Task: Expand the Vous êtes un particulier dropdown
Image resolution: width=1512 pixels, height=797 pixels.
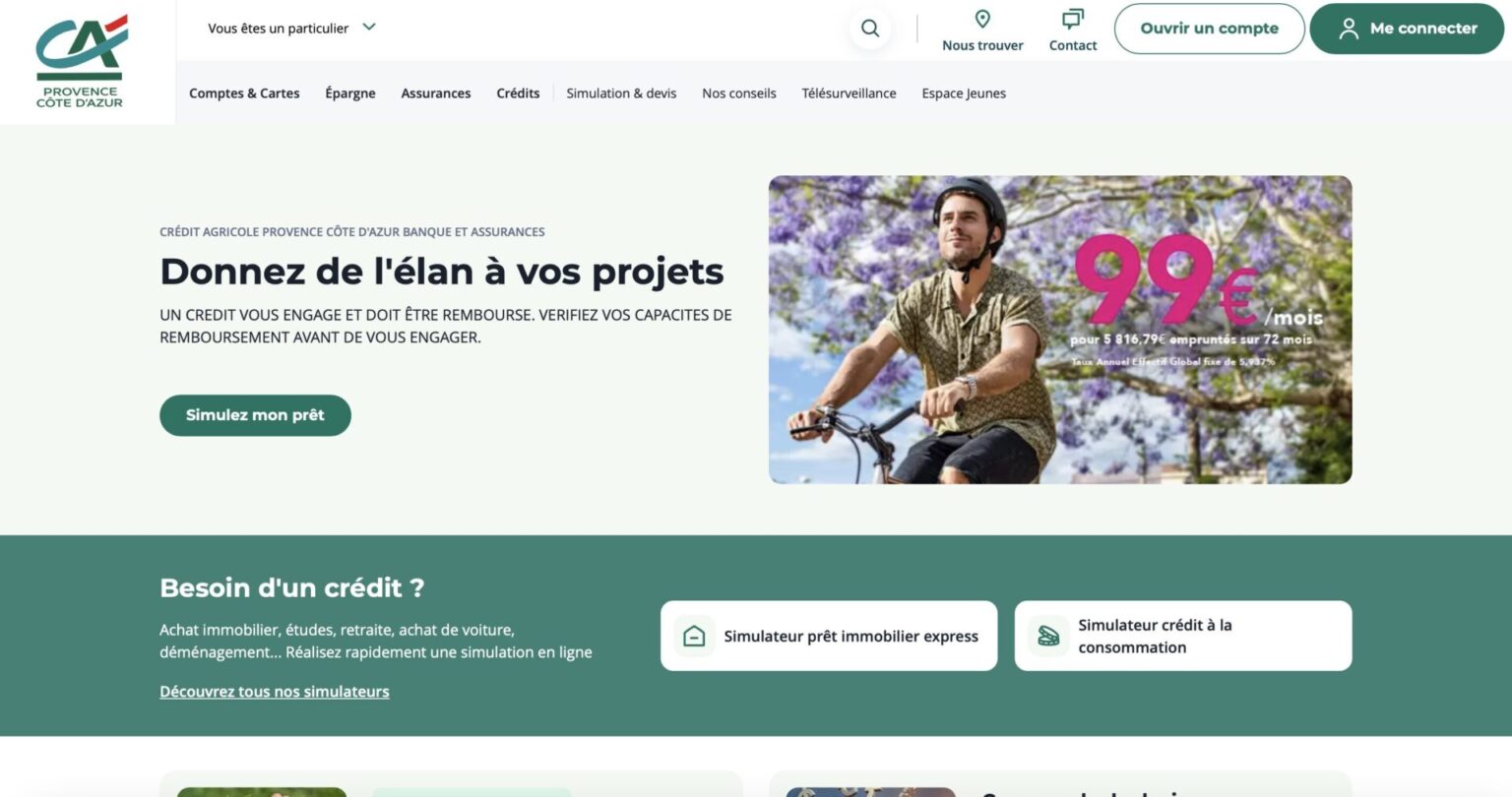Action: coord(278,28)
